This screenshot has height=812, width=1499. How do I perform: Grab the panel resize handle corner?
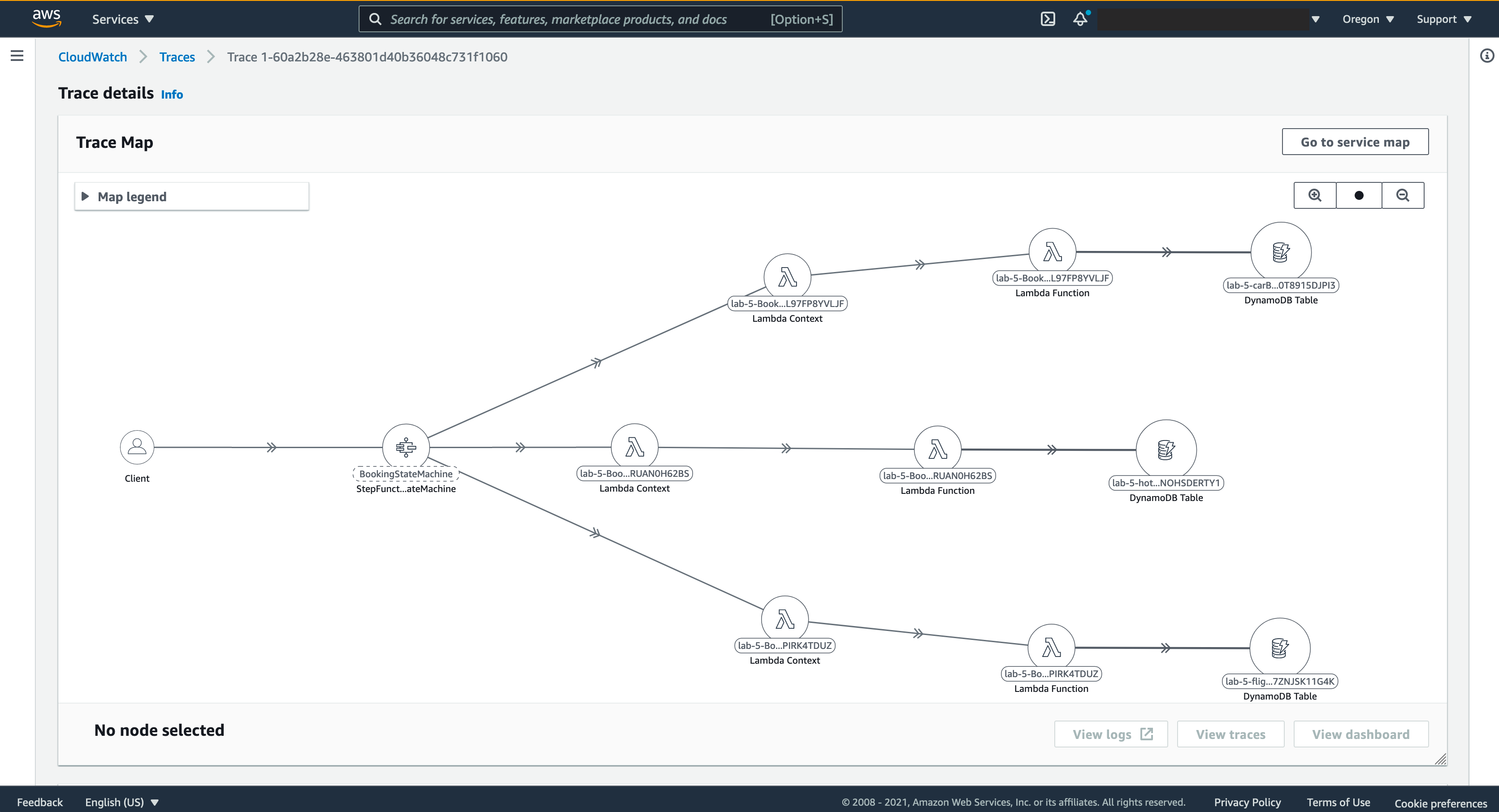(x=1440, y=759)
